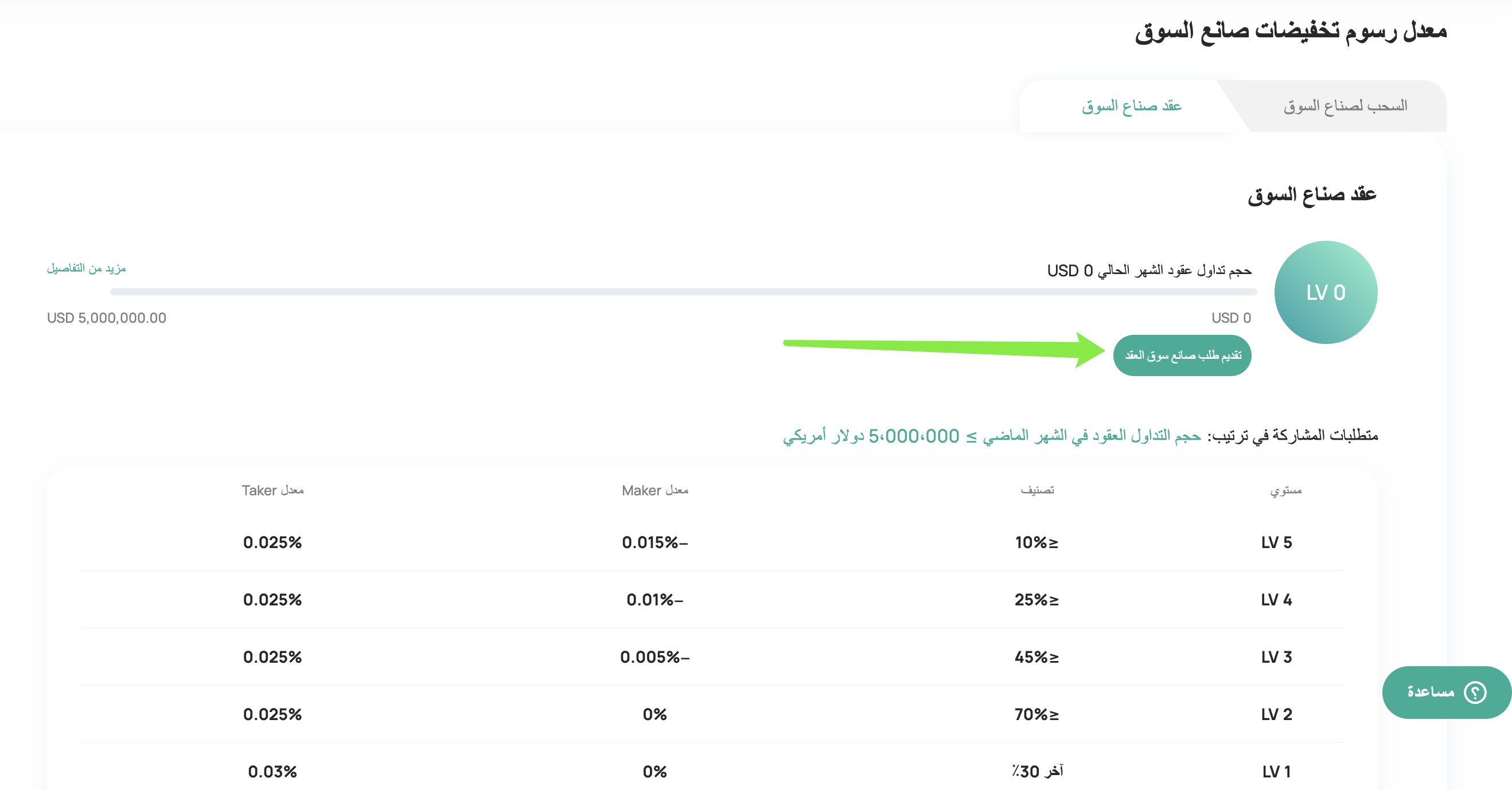The width and height of the screenshot is (1512, 790).
Task: Click the section heading عقد صناع السوق
Action: [1312, 194]
